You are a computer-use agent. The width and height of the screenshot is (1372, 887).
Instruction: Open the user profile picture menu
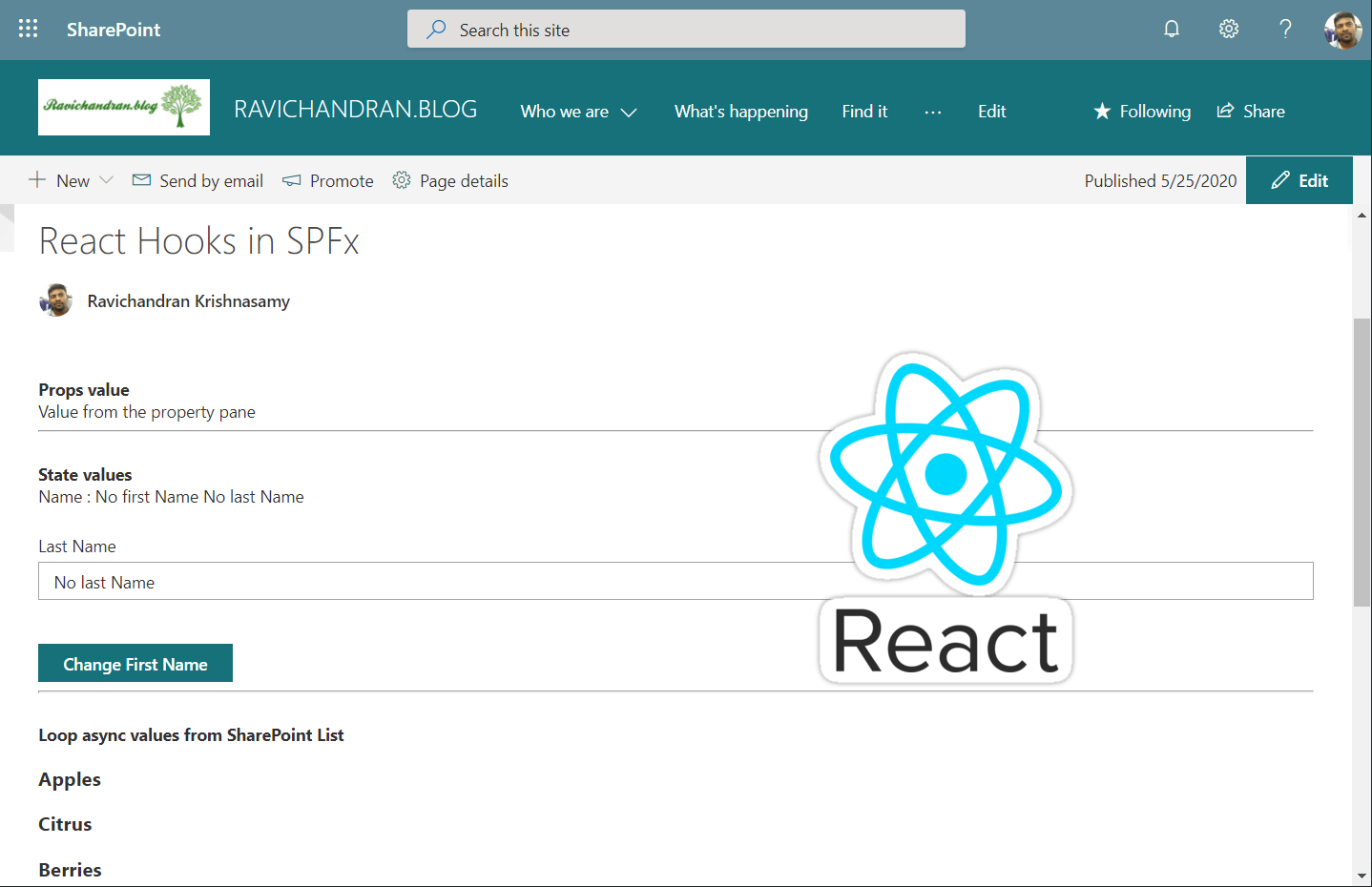click(x=1342, y=30)
